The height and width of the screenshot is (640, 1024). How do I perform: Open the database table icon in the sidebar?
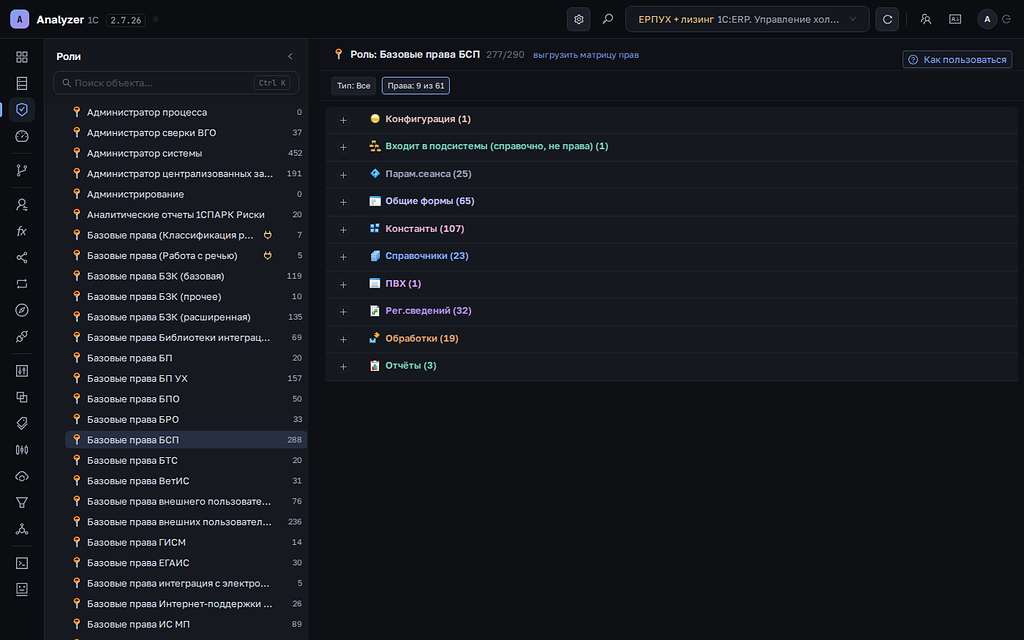(22, 83)
